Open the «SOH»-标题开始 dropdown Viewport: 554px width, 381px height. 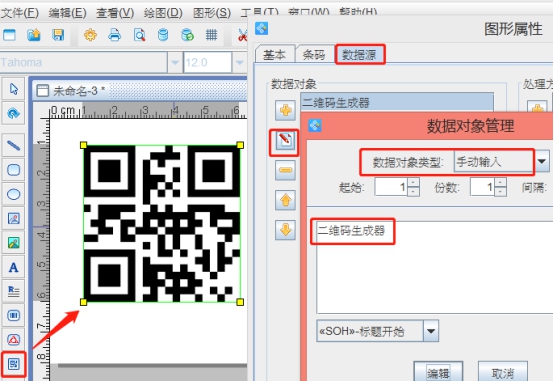431,331
